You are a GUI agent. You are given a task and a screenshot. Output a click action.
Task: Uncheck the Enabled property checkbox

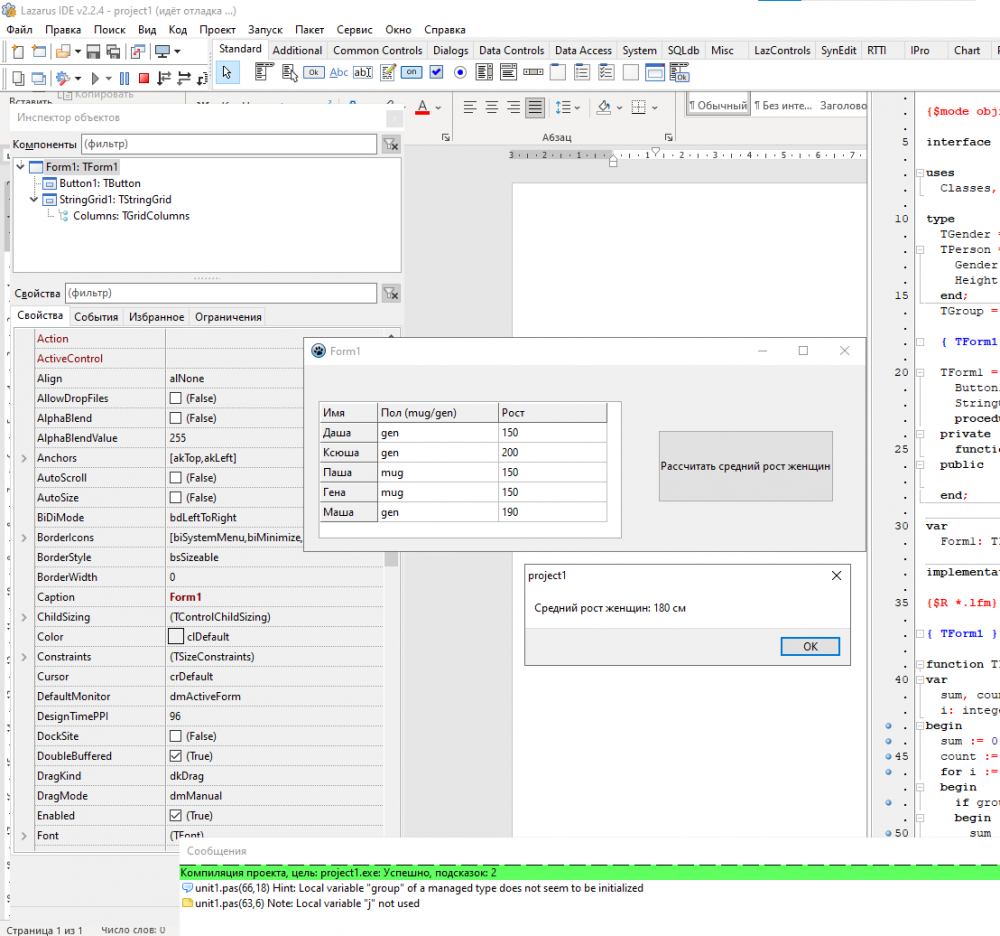coord(176,816)
